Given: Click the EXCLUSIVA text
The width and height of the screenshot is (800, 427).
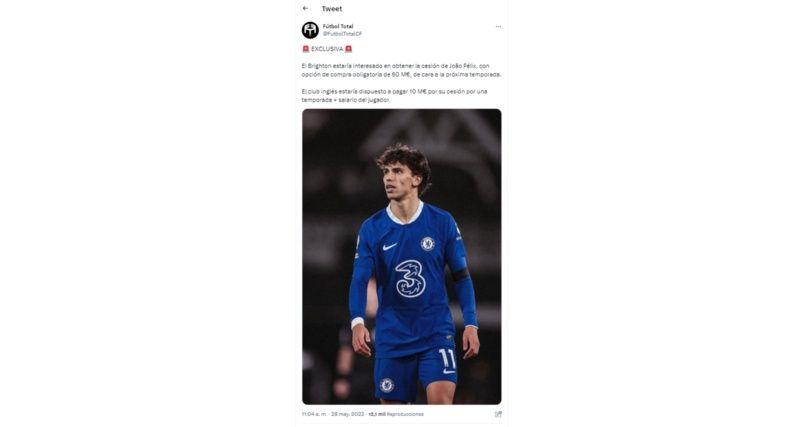Looking at the screenshot, I should pos(327,48).
